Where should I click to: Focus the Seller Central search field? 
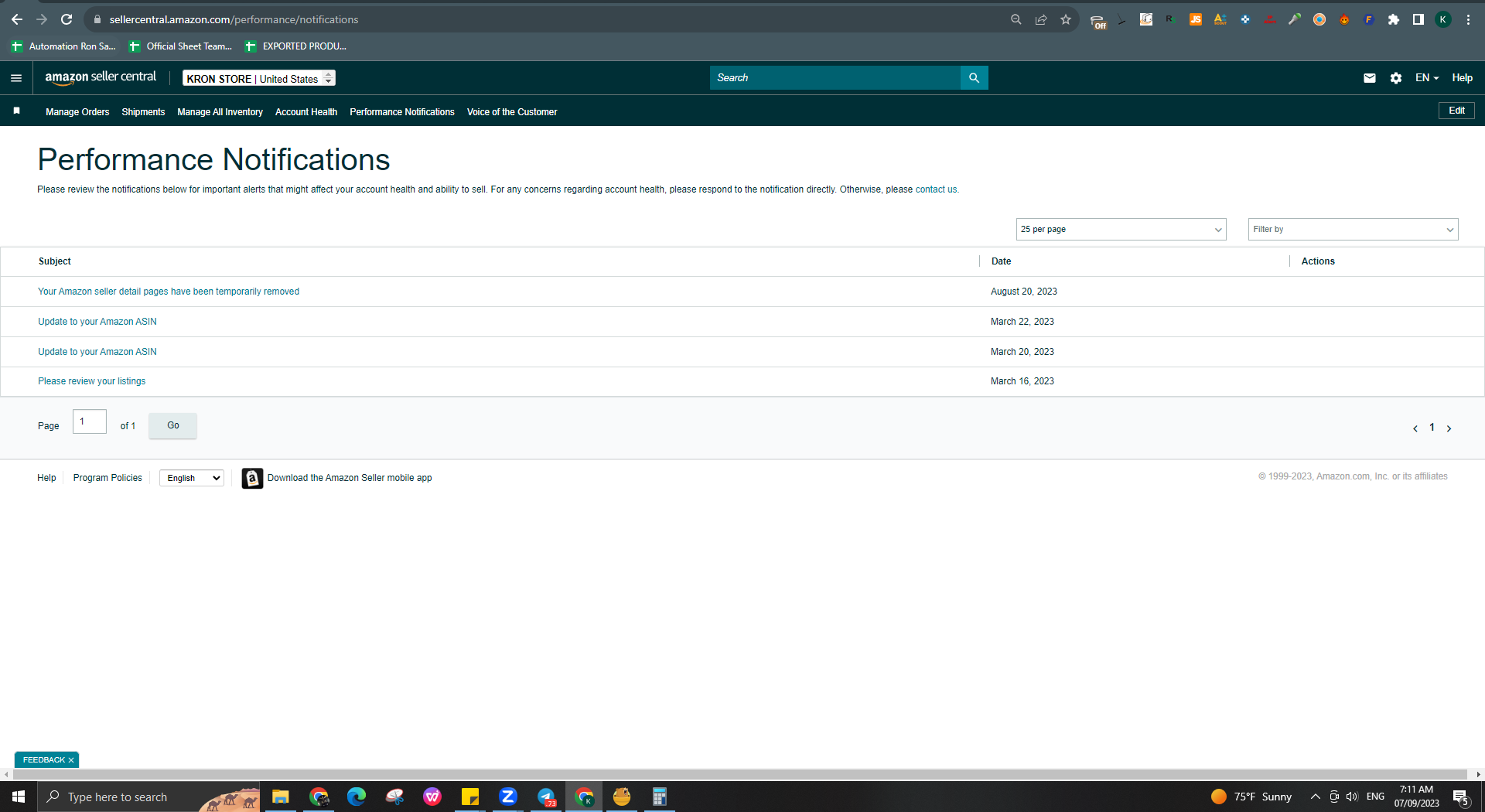835,78
